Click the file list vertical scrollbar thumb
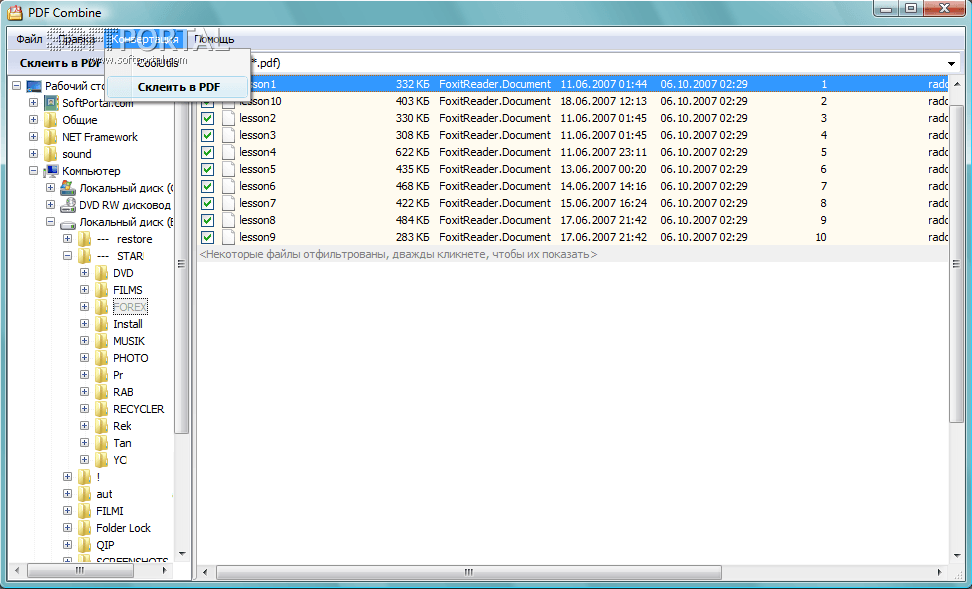Screen dimensions: 972x589 pos(957,264)
